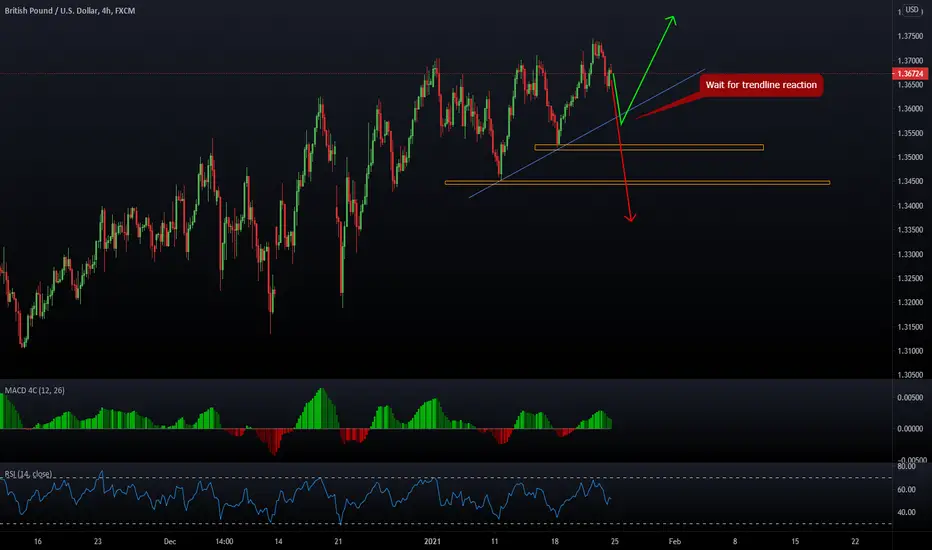Click the '8' date on time axis
932x550 pixels.
click(x=735, y=542)
